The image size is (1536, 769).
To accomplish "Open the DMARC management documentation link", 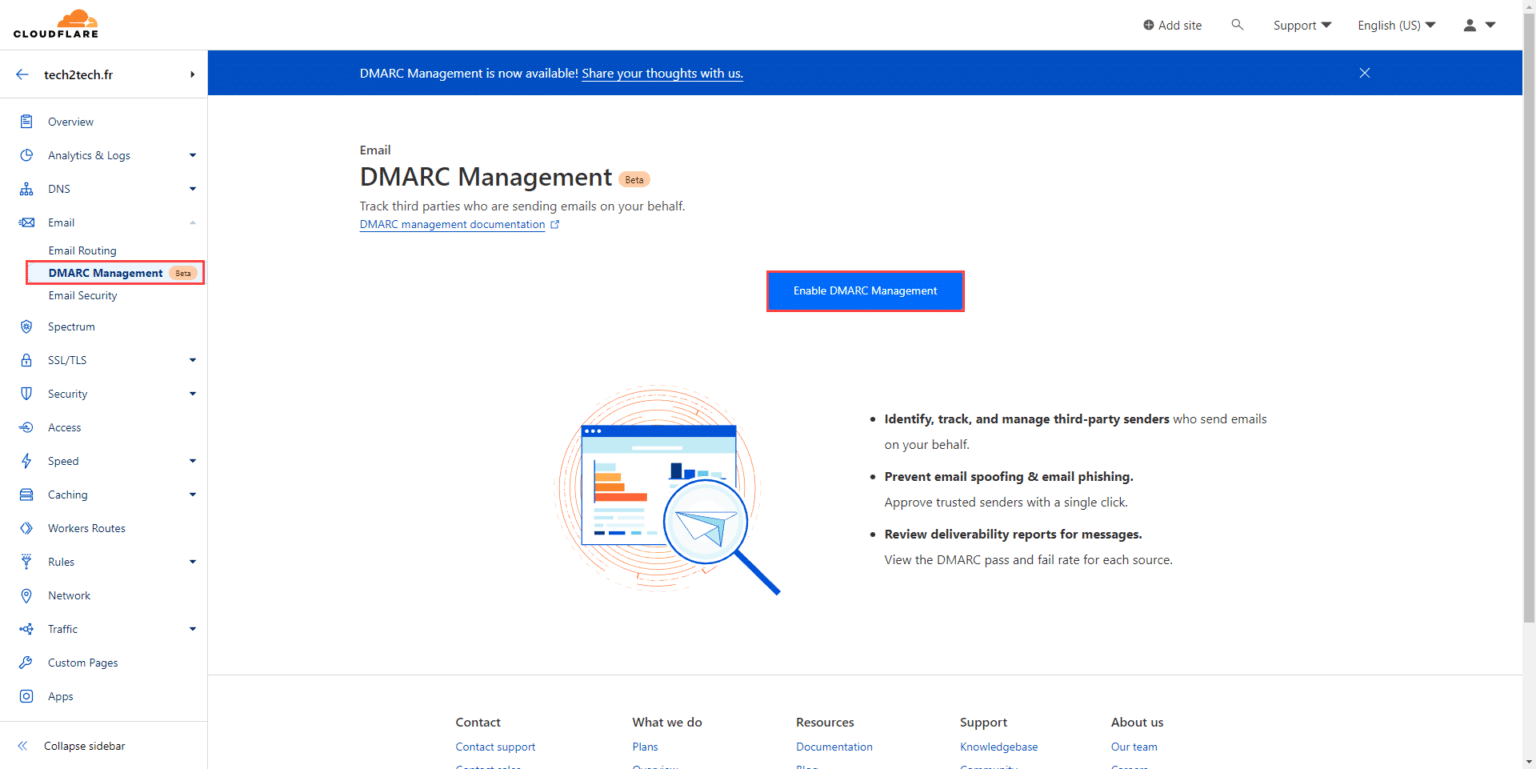I will tap(451, 224).
